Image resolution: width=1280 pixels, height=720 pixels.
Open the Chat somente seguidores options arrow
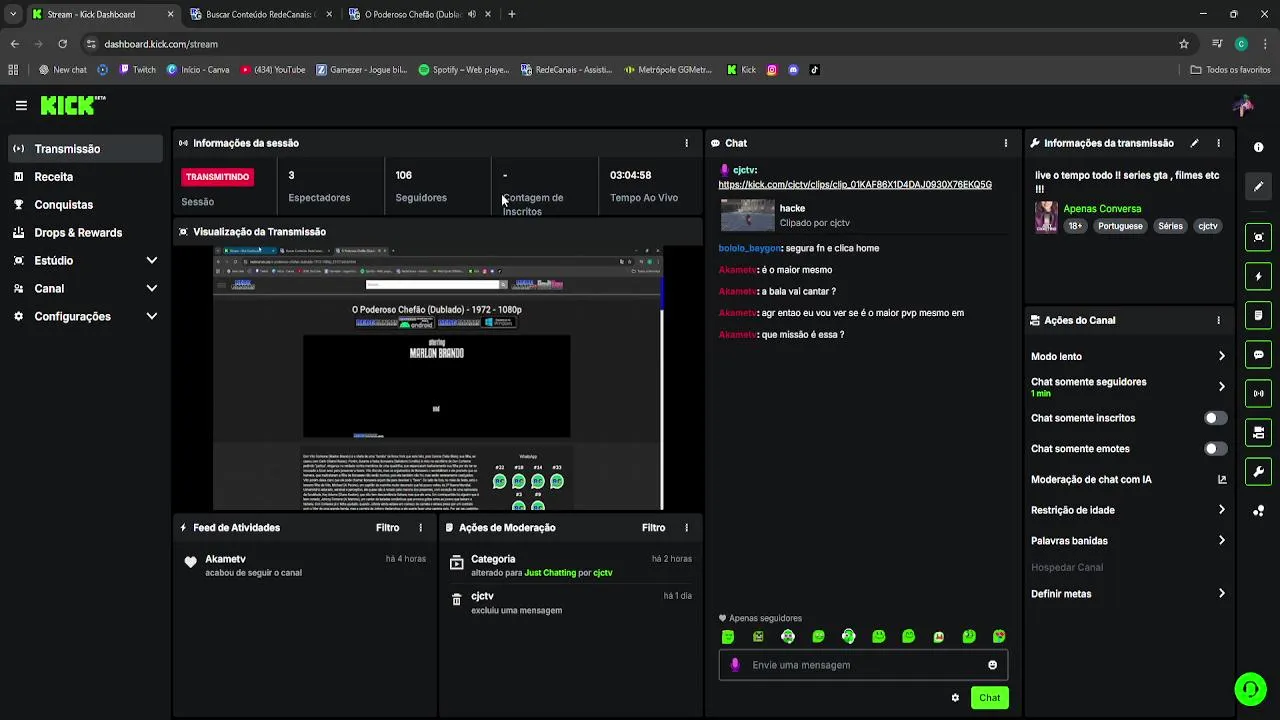1221,386
